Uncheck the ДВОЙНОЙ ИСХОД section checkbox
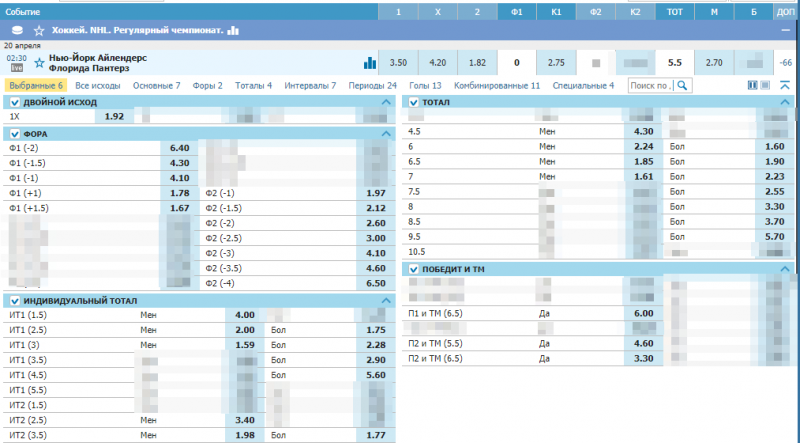This screenshot has width=800, height=443. tap(14, 103)
